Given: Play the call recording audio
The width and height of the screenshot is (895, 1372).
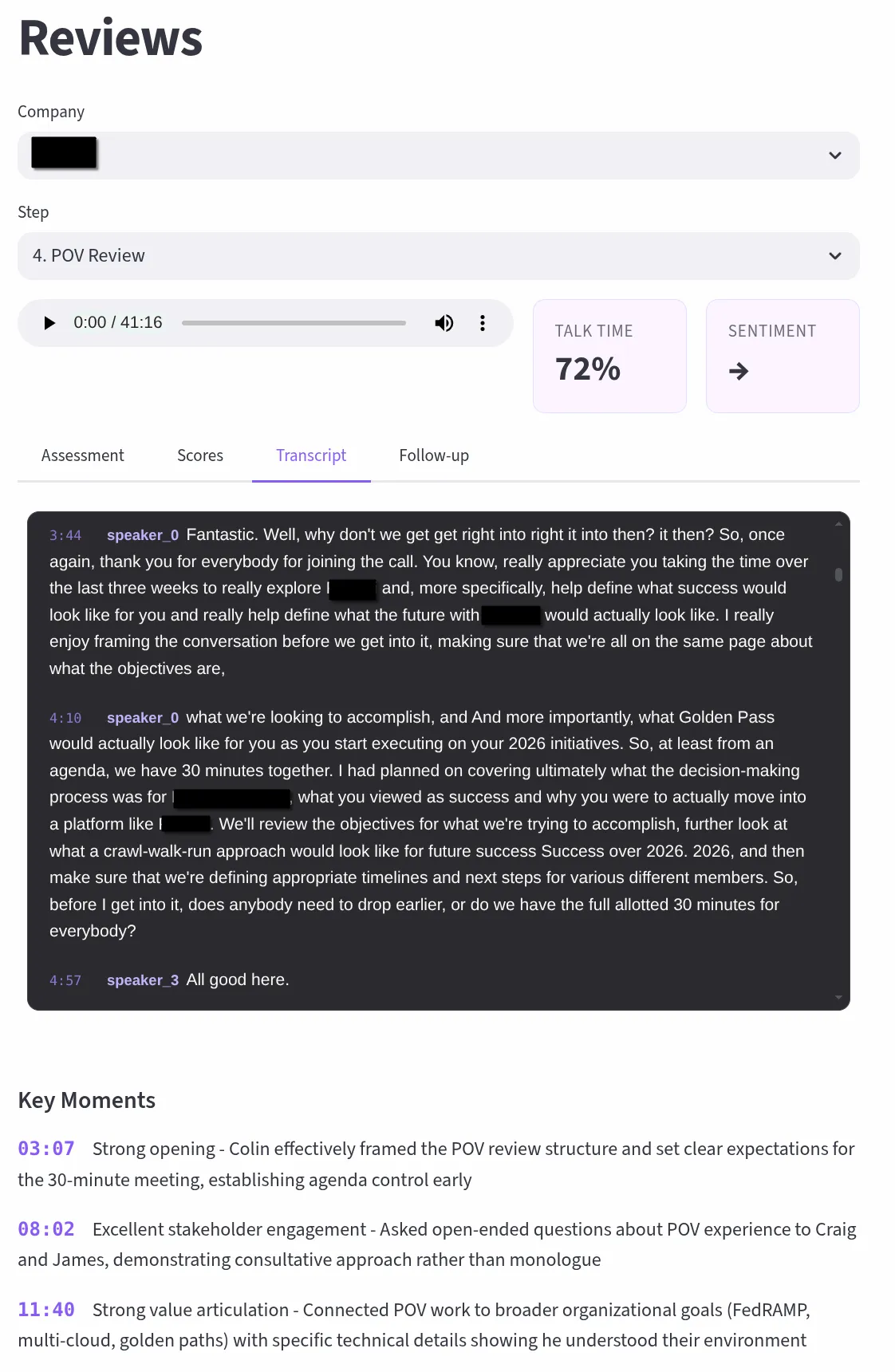Looking at the screenshot, I should click(x=49, y=323).
